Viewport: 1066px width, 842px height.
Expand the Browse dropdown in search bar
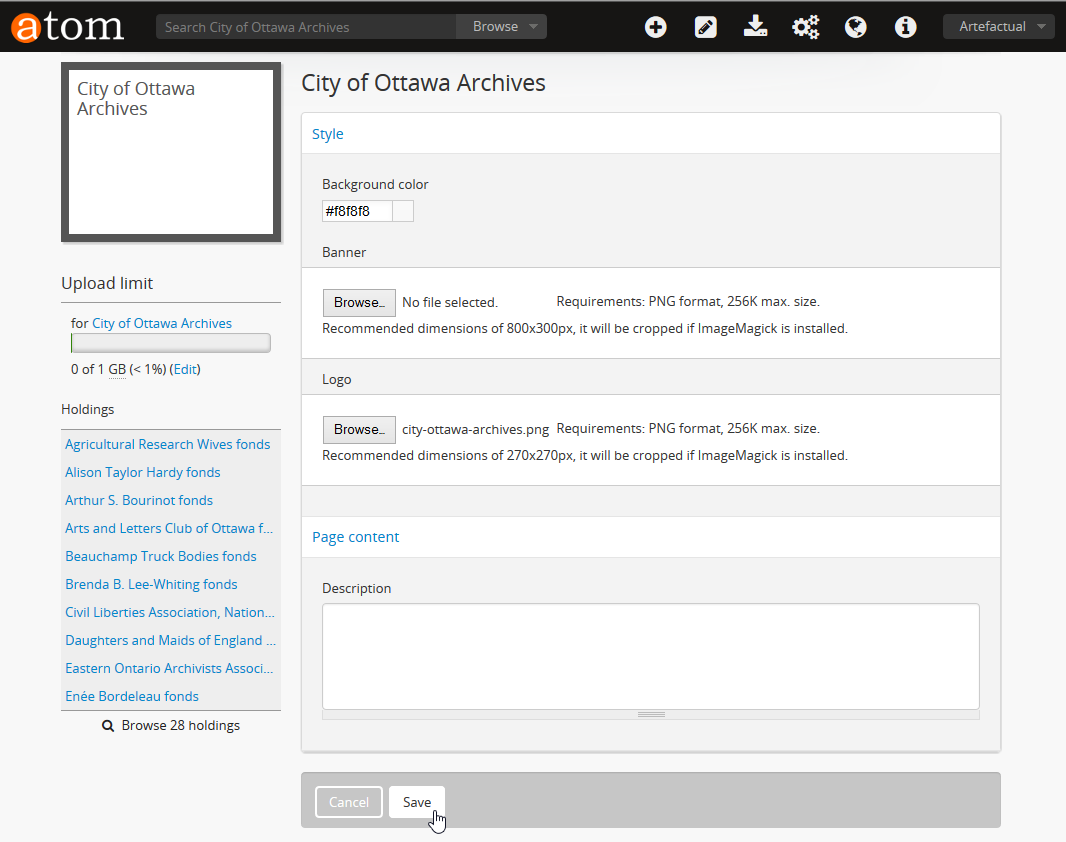502,27
